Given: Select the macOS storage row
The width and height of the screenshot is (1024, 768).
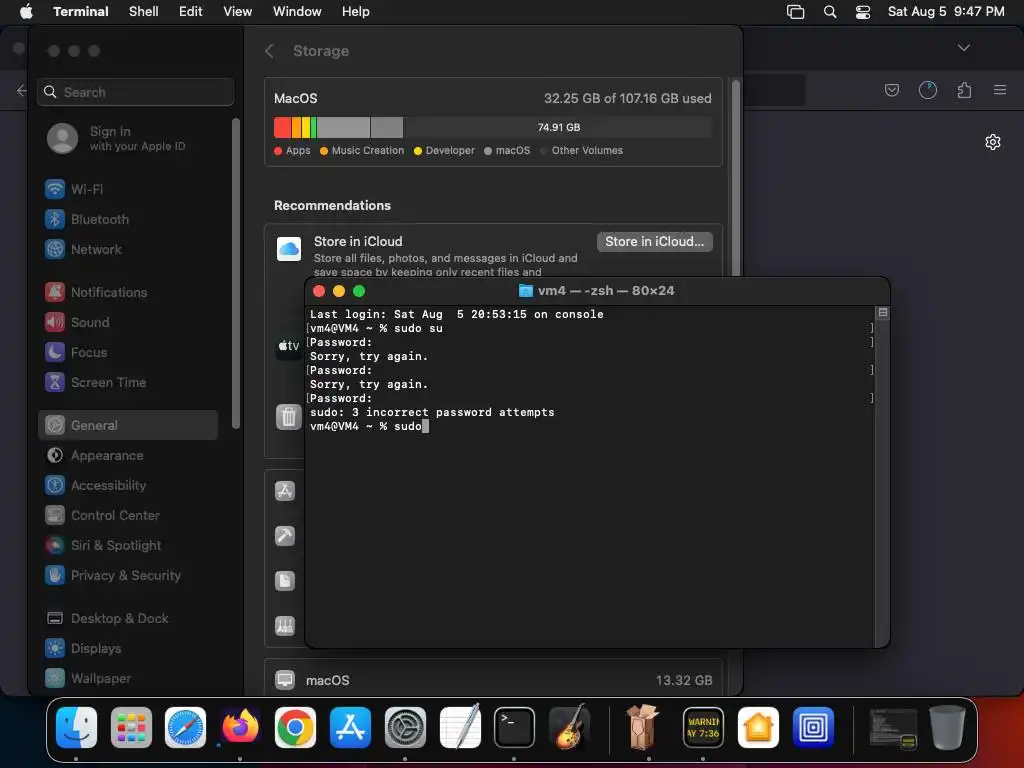Looking at the screenshot, I should (x=493, y=680).
